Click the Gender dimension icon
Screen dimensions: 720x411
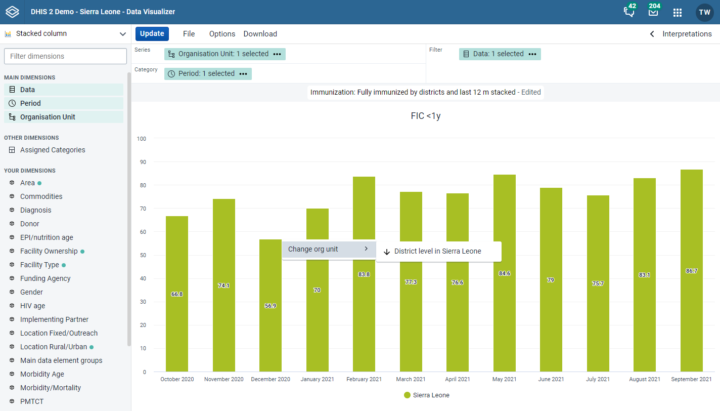point(12,292)
